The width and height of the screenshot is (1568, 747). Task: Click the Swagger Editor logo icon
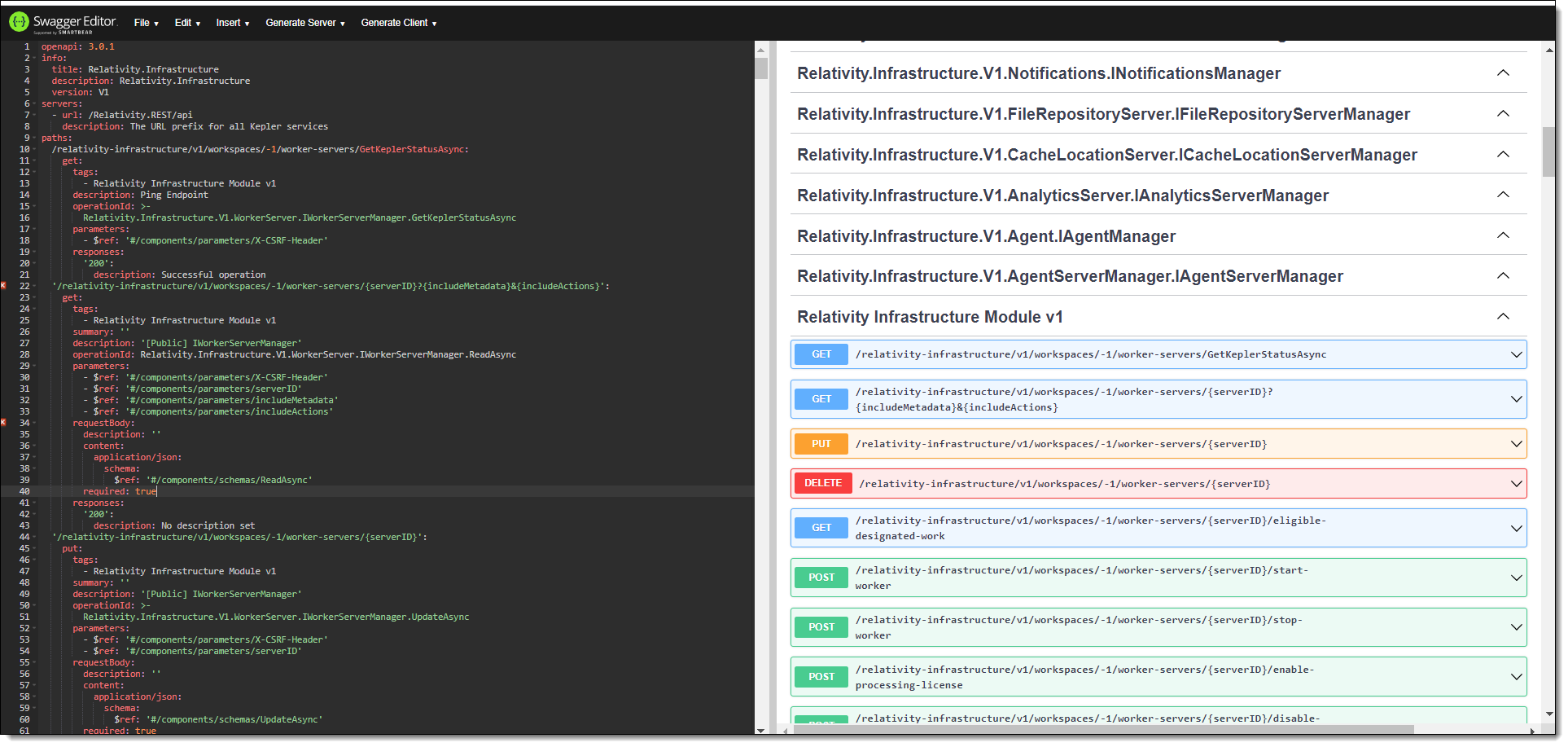pyautogui.click(x=19, y=22)
